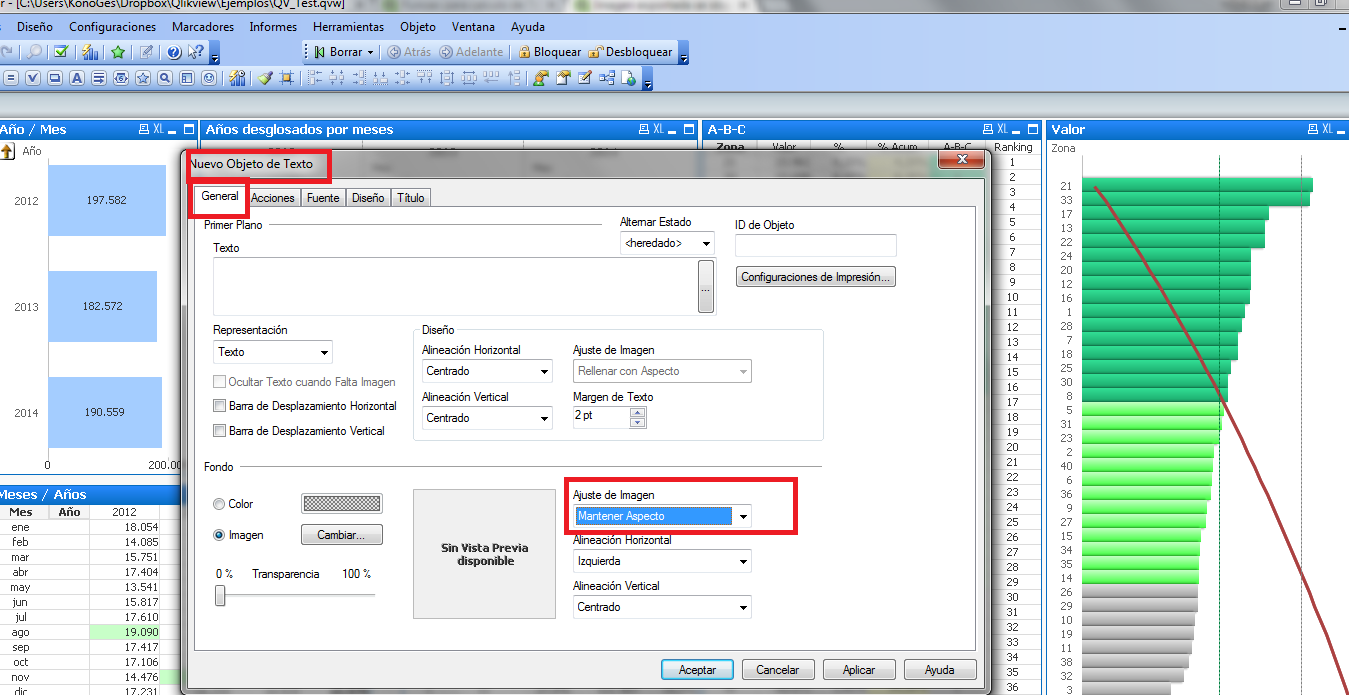Switch to the Fuente tab

coord(323,198)
